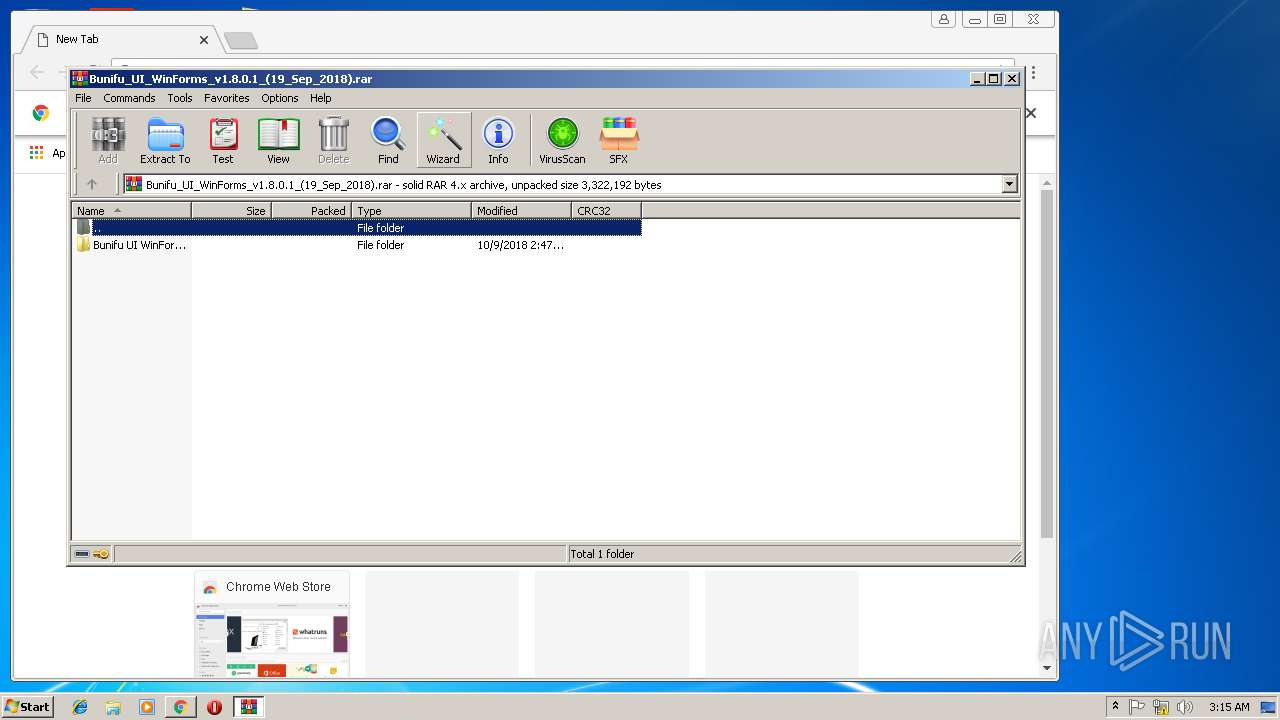Select the parent '..' folder row

click(x=357, y=228)
